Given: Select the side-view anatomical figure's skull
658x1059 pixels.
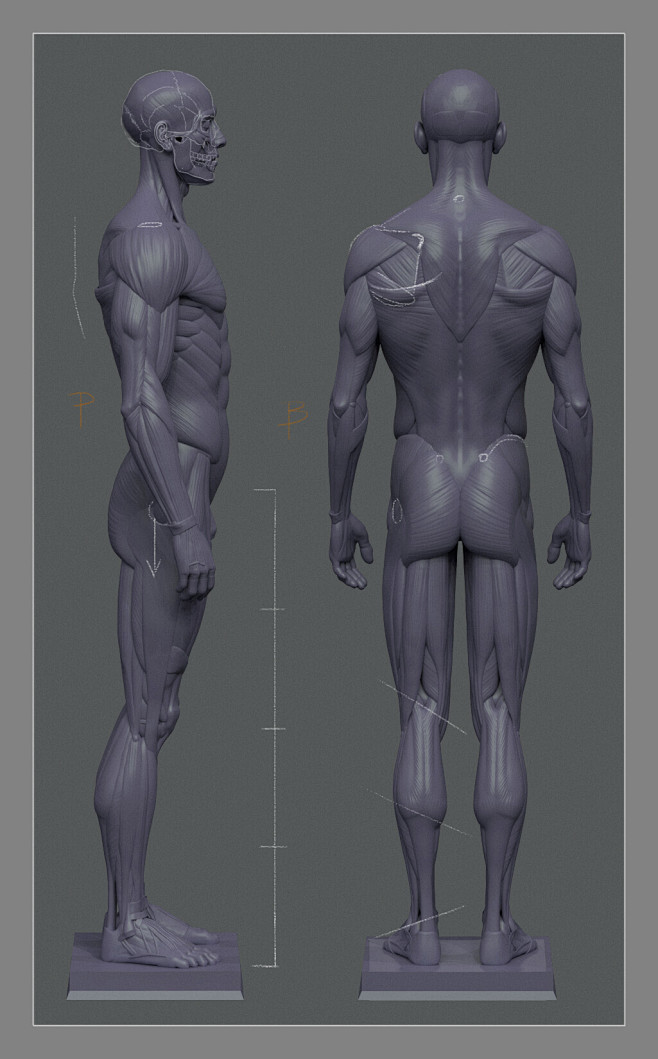Looking at the screenshot, I should (174, 126).
